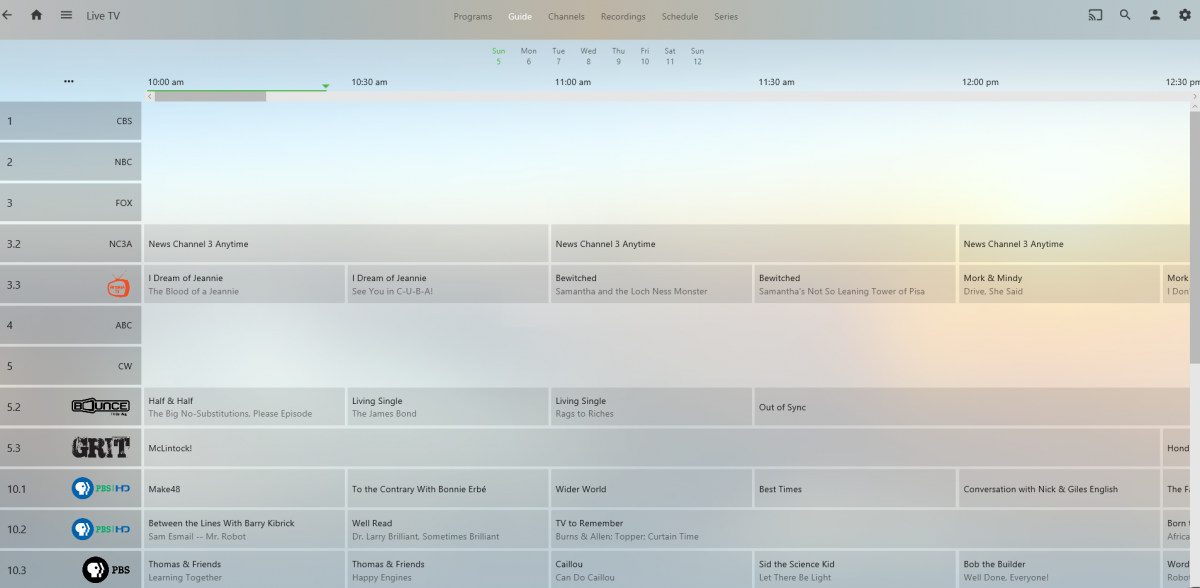Open McLintock! program on GRIT

click(x=650, y=448)
